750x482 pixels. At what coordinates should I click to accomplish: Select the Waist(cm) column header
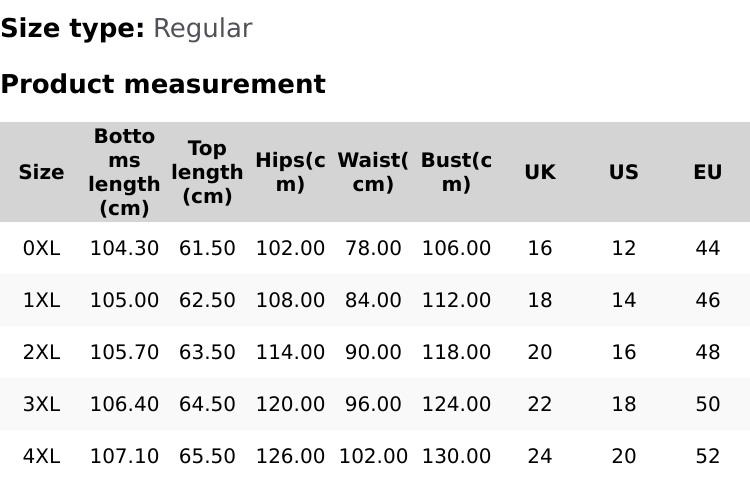pyautogui.click(x=373, y=172)
